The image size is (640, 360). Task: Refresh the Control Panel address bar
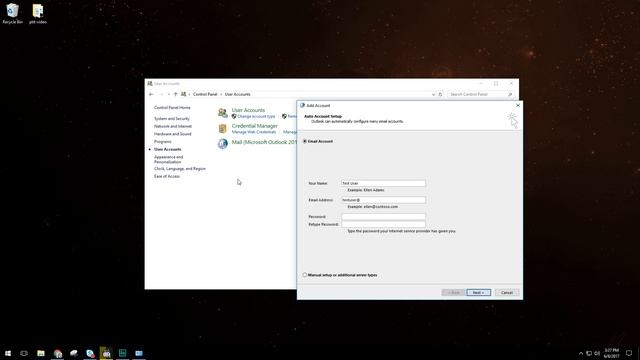pos(440,94)
